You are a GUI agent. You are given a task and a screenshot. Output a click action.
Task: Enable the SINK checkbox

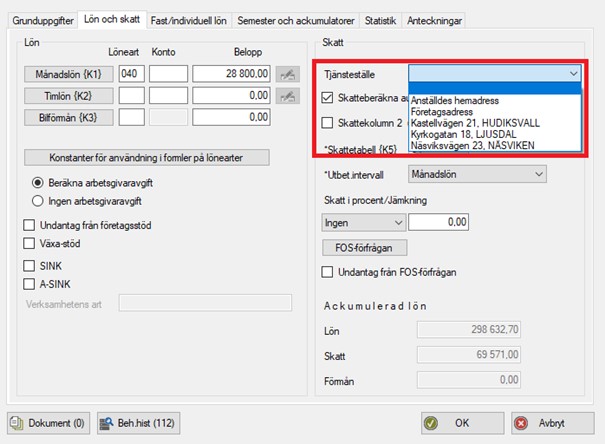tap(30, 264)
